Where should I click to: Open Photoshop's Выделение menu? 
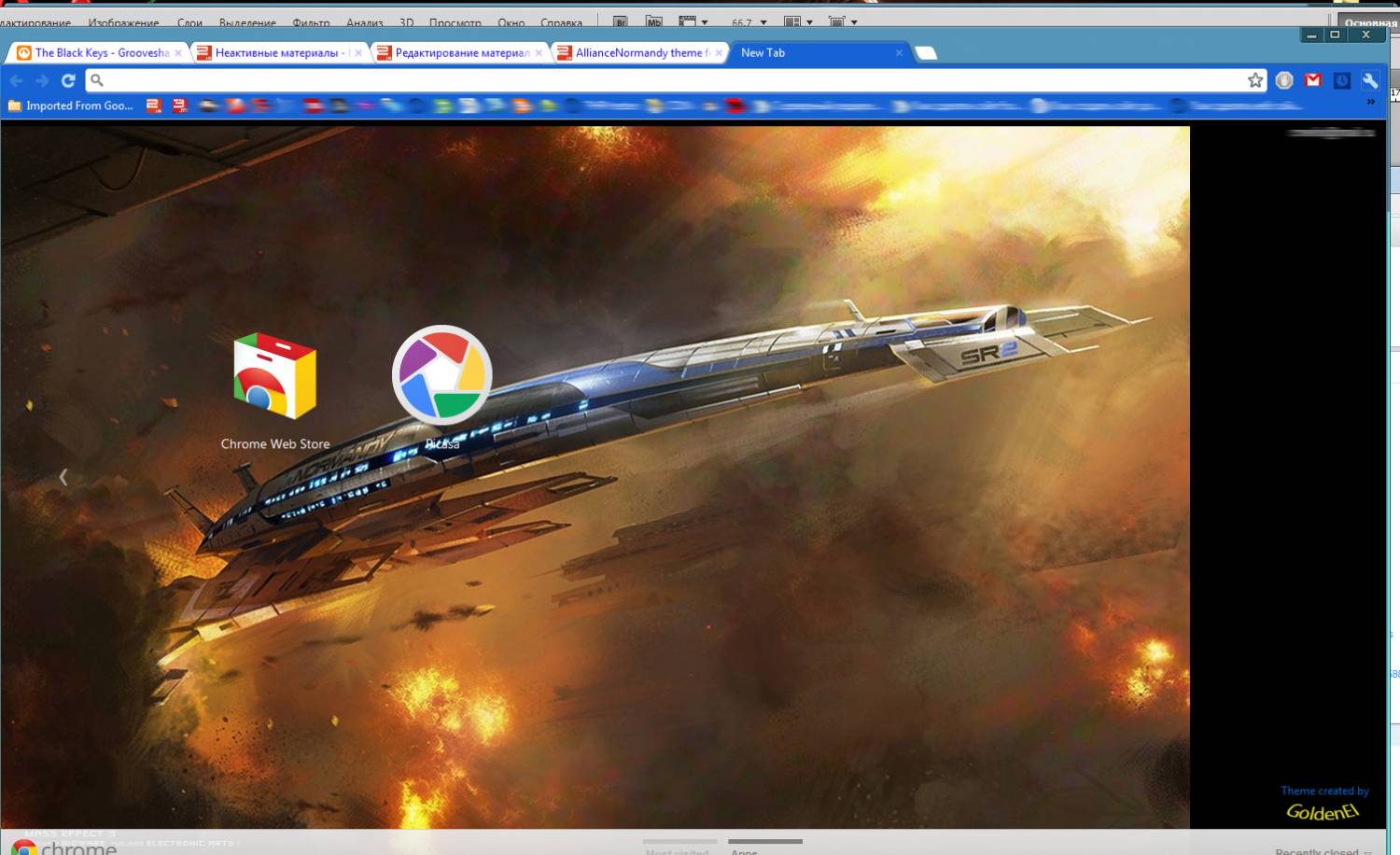247,22
